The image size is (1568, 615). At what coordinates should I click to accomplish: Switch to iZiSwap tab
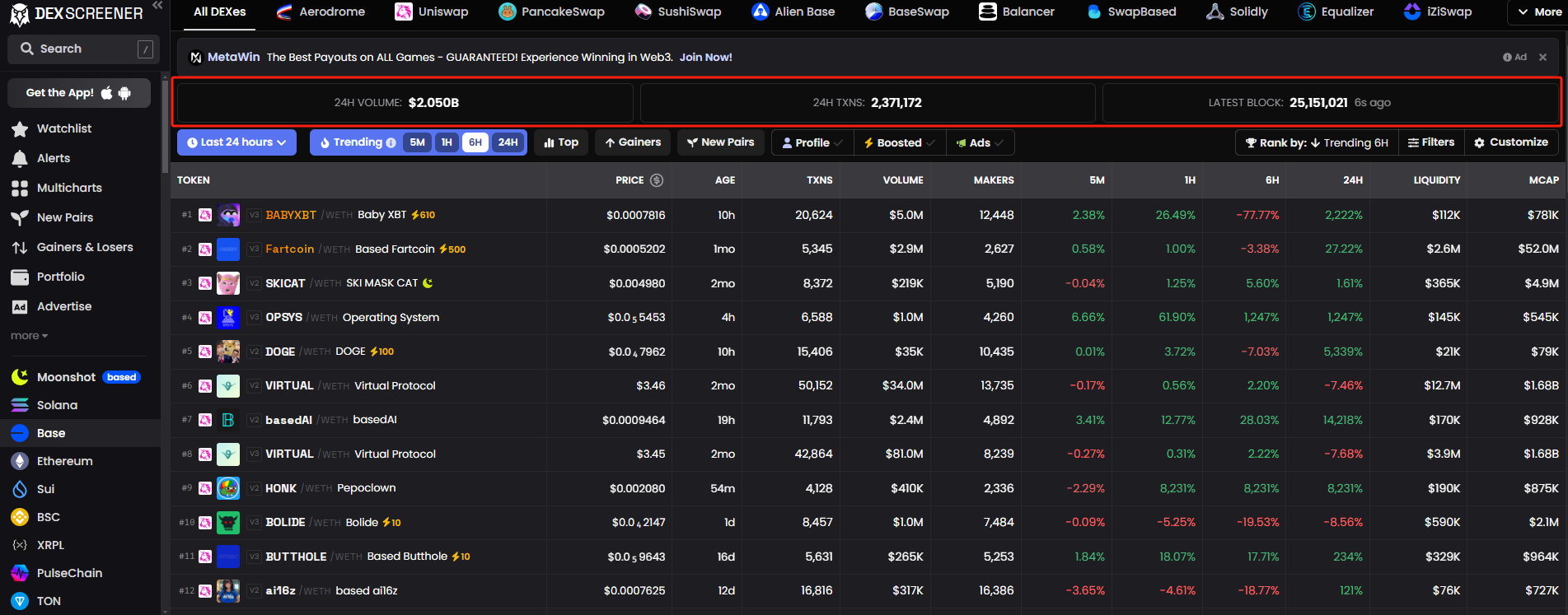(1438, 12)
